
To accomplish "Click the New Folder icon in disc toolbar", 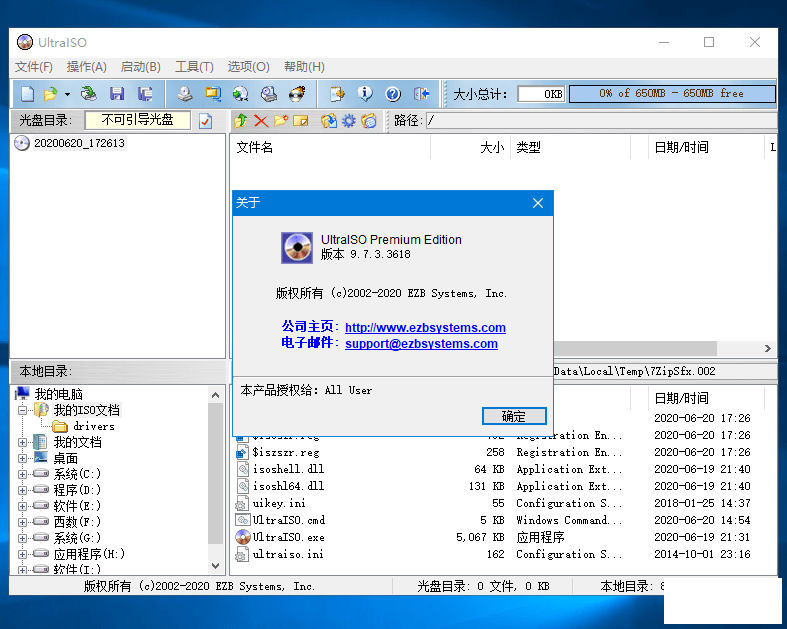I will click(x=281, y=120).
